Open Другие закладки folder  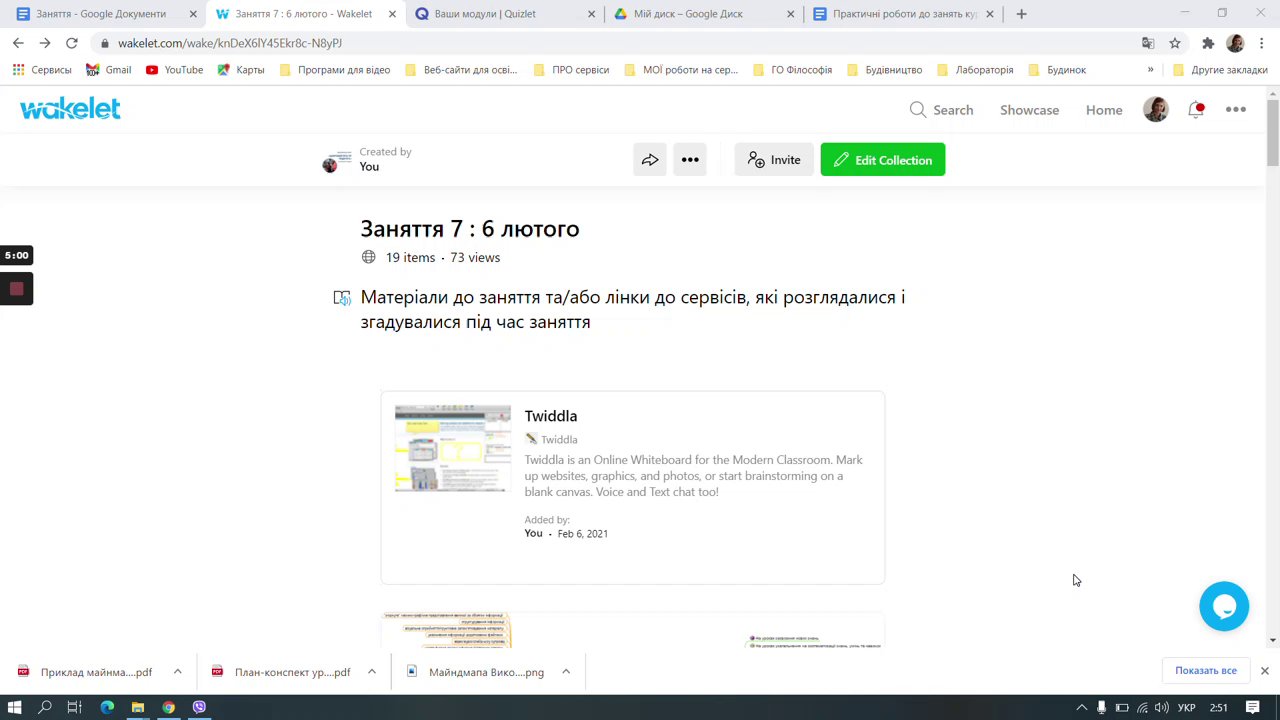(1220, 70)
